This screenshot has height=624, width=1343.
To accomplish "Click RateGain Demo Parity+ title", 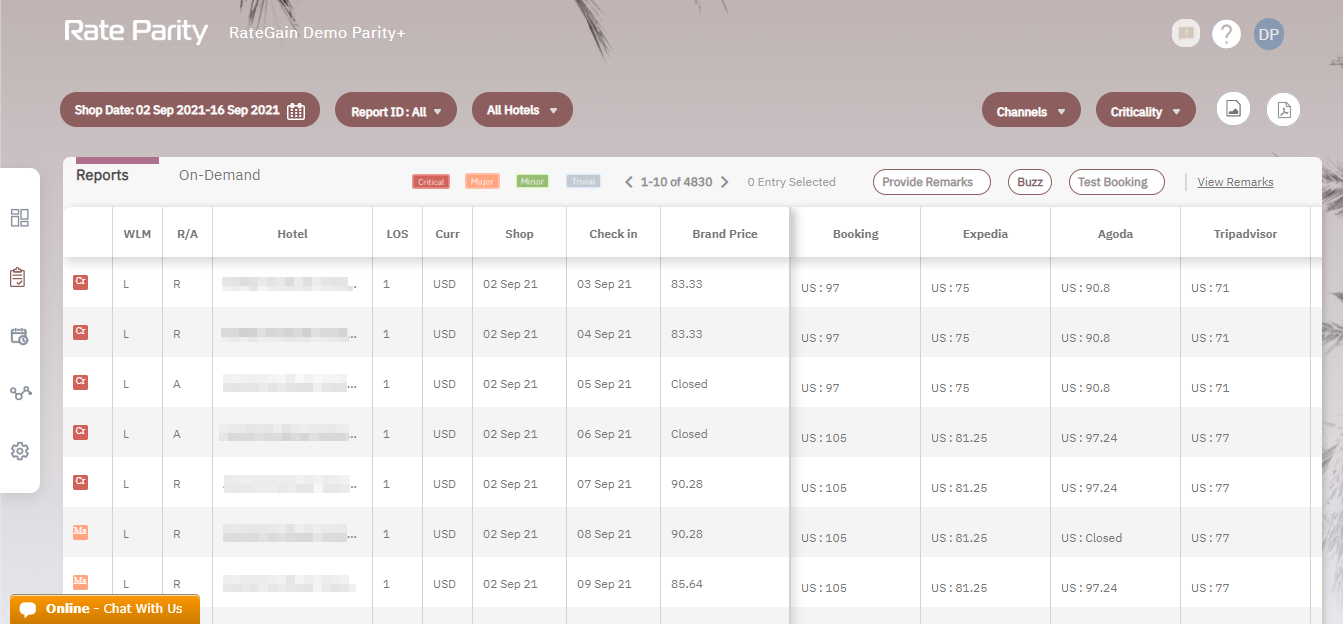I will pyautogui.click(x=317, y=33).
